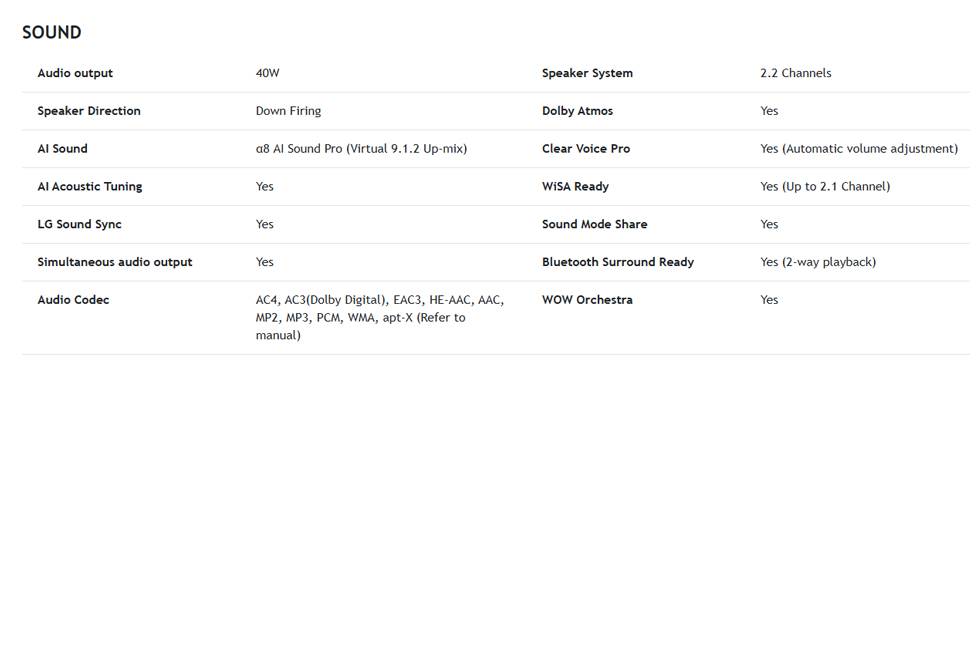Viewport: 970px width, 670px height.
Task: Select the Speaker System label
Action: click(587, 73)
